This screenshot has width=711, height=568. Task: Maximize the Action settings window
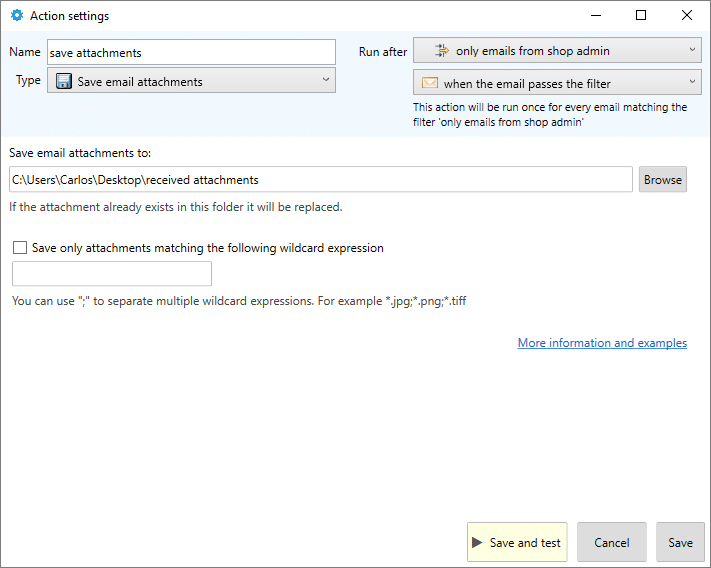point(641,15)
